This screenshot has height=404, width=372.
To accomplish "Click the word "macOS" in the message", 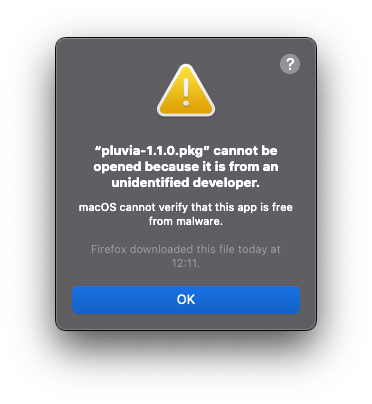I will point(97,207).
